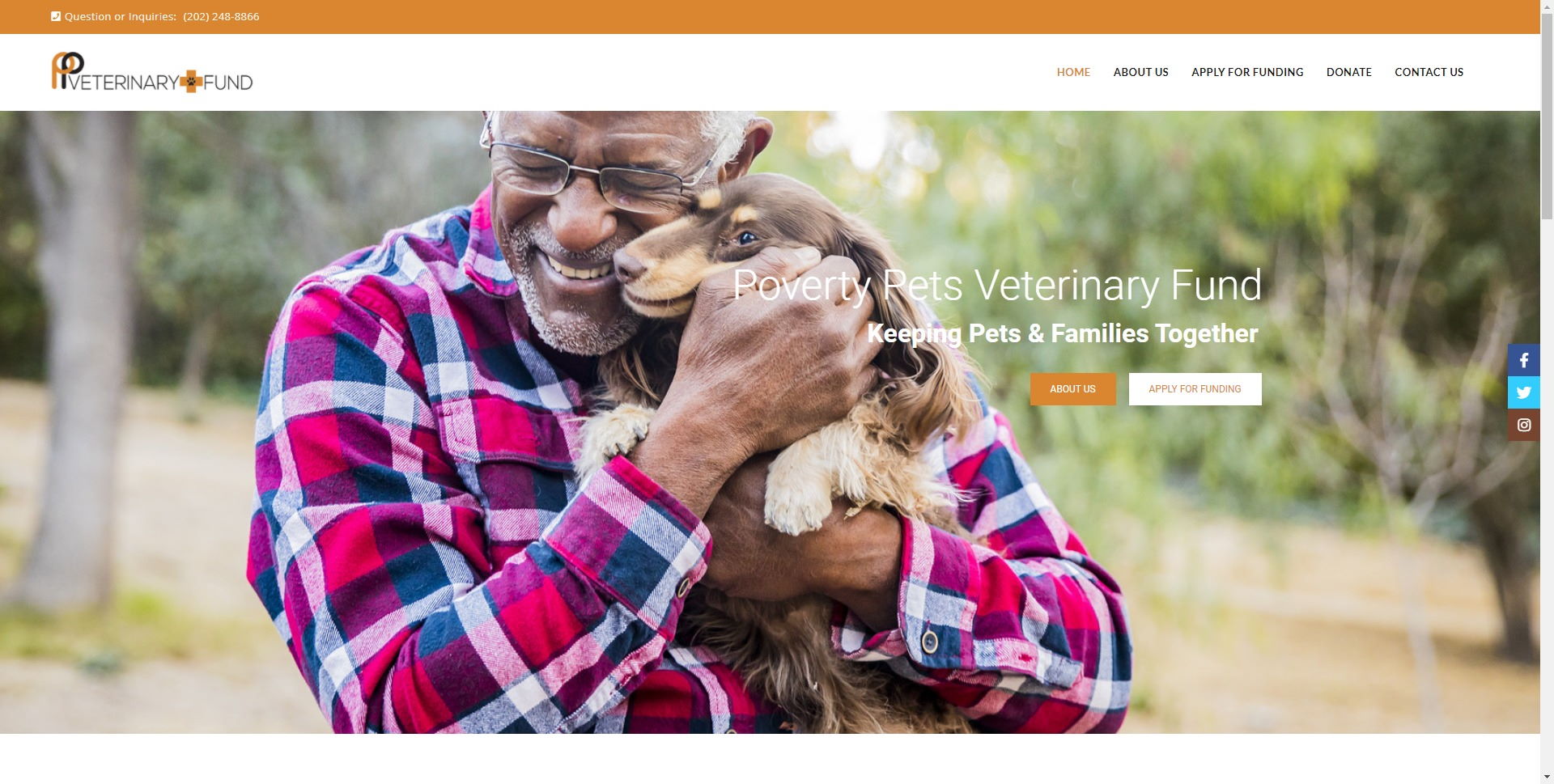
Task: Click the Keeping Pets & Families Together tagline
Action: pyautogui.click(x=1062, y=333)
